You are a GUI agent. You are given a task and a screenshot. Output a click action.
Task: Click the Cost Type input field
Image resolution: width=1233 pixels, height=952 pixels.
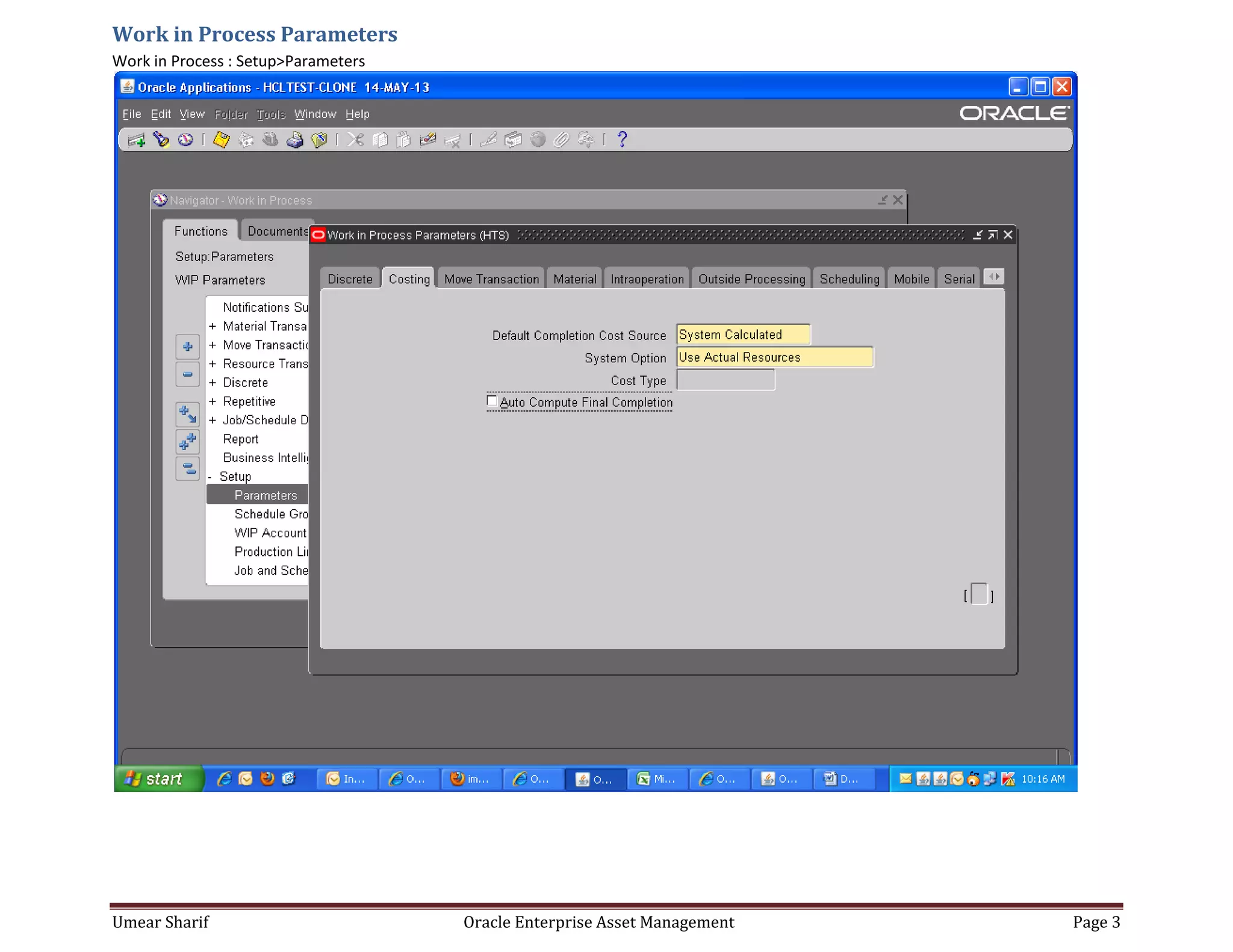pyautogui.click(x=725, y=380)
